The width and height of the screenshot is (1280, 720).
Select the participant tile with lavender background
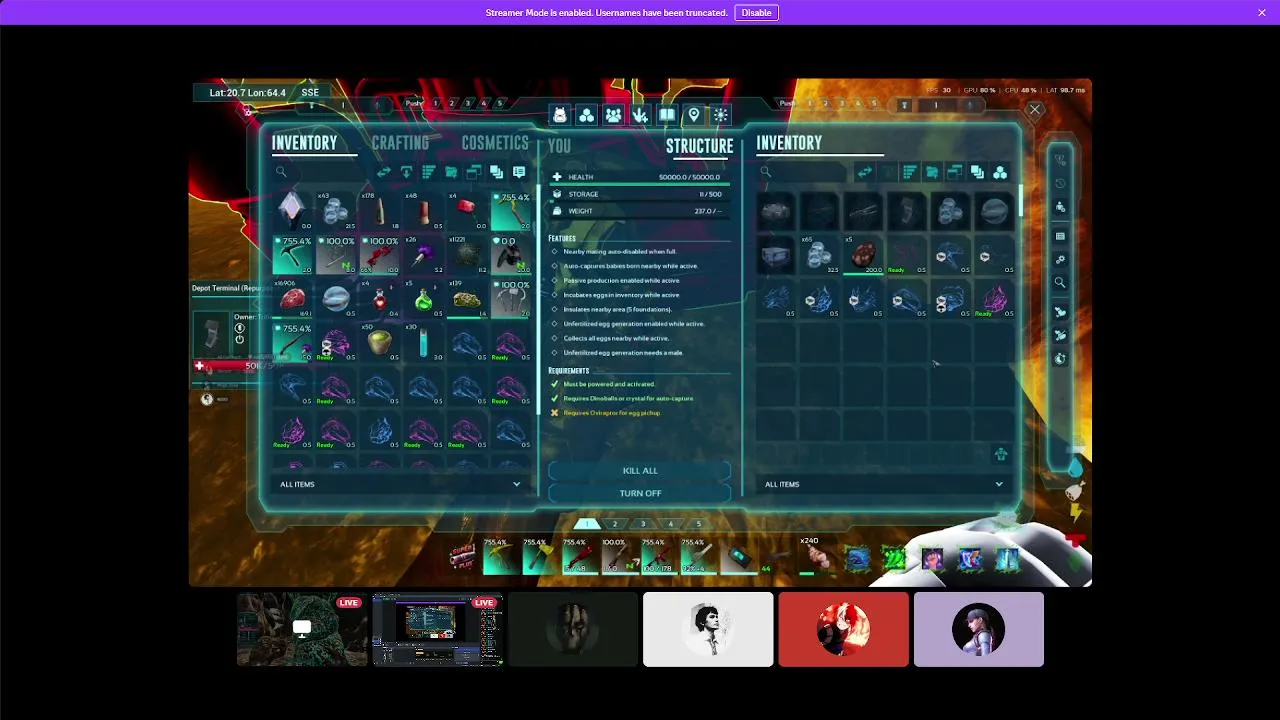click(x=979, y=629)
